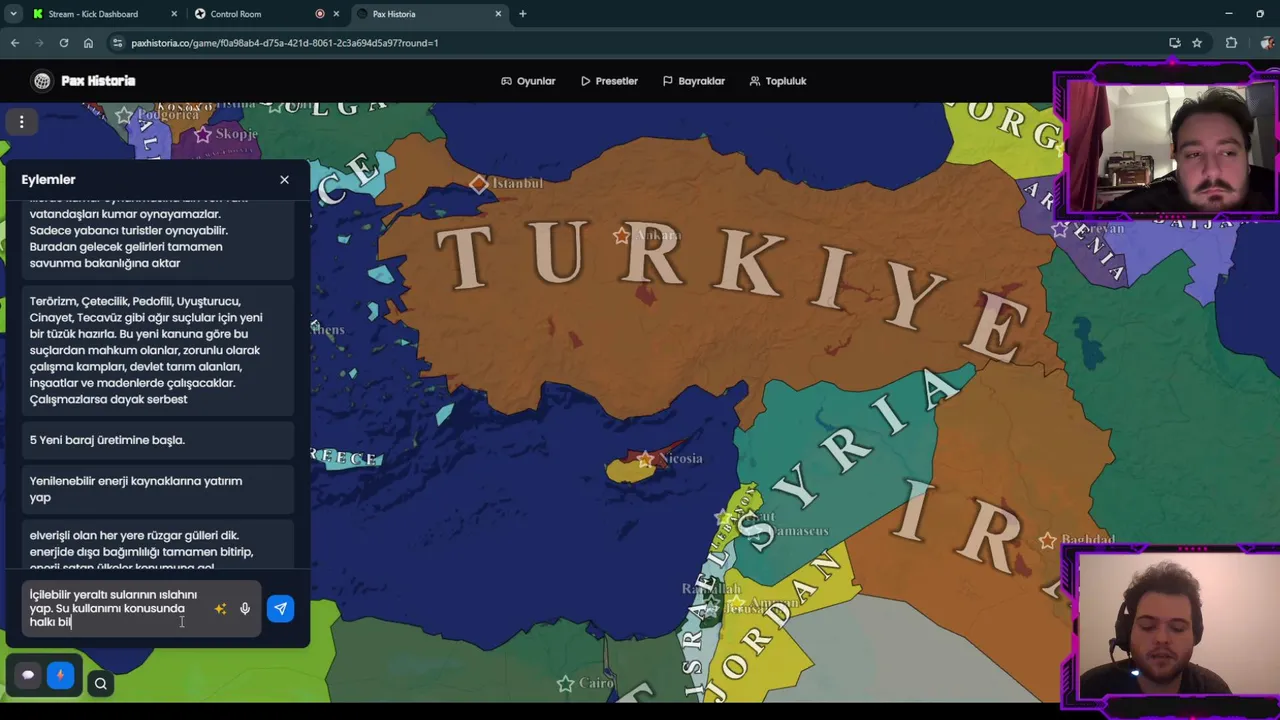The width and height of the screenshot is (1280, 720).
Task: Open the Bayraklar menu
Action: point(694,81)
